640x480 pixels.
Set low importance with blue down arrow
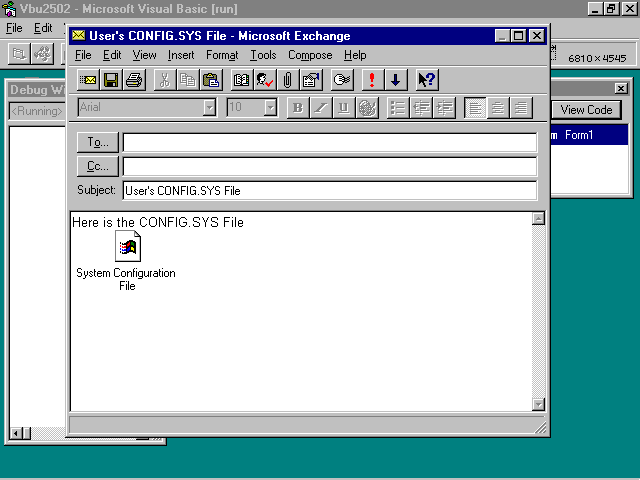(x=395, y=80)
